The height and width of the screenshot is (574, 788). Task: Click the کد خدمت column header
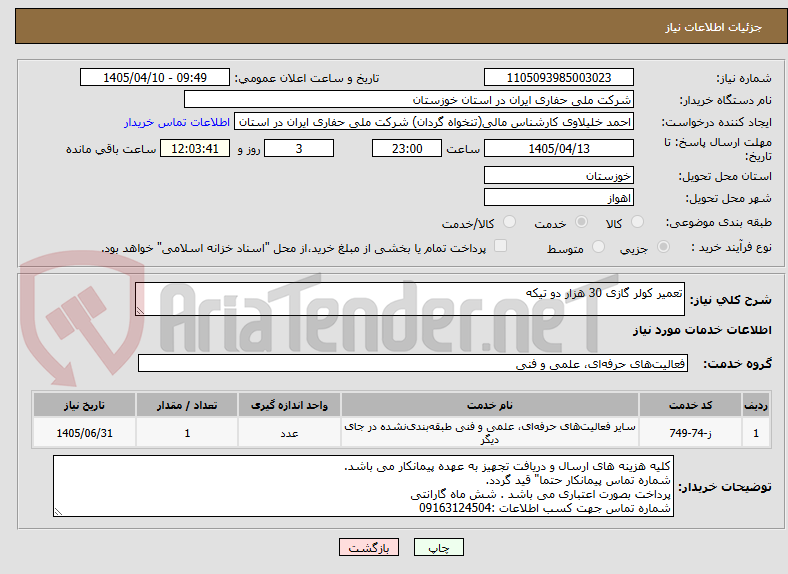click(x=691, y=405)
